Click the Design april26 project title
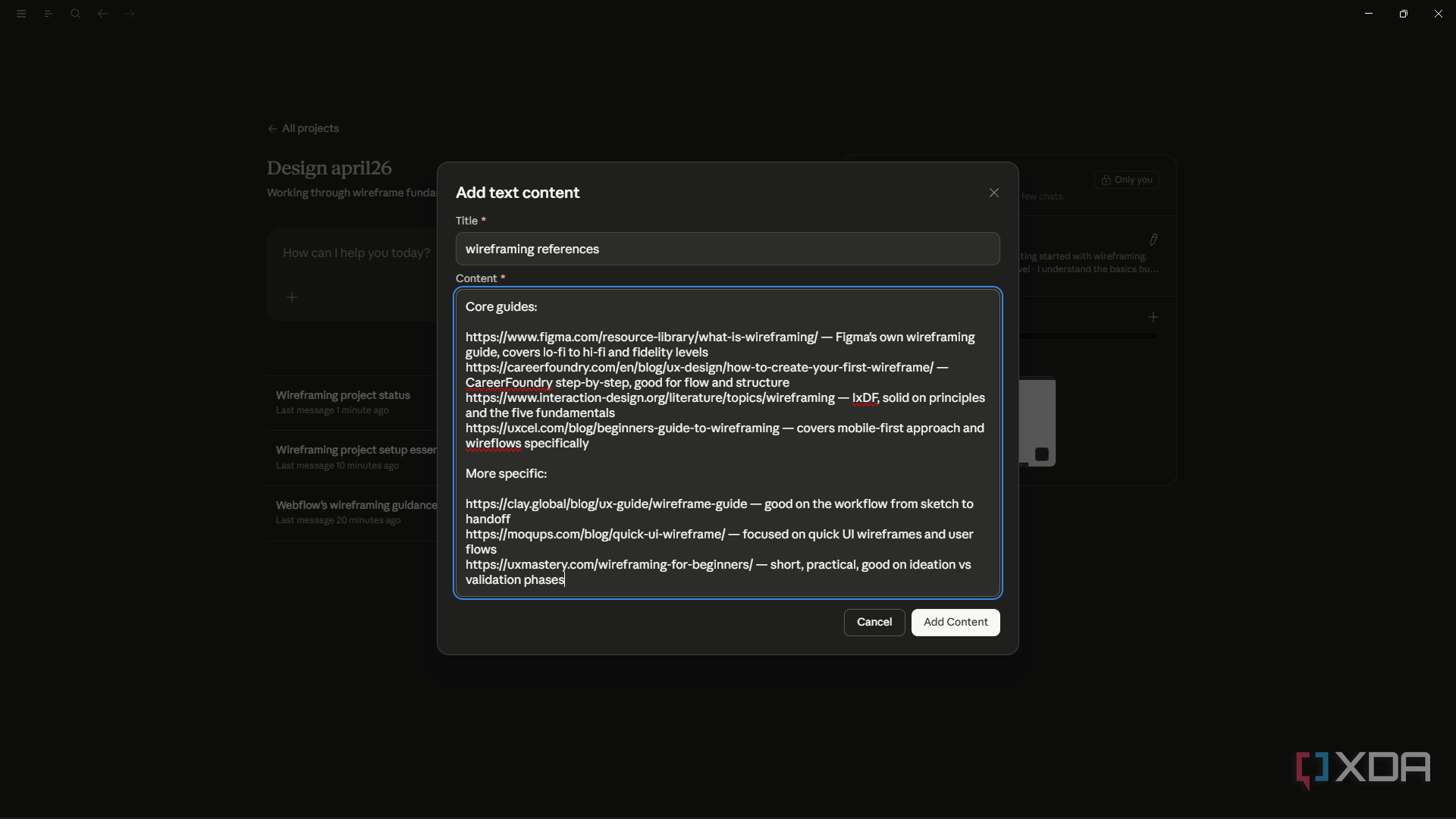The width and height of the screenshot is (1456, 819). tap(329, 168)
